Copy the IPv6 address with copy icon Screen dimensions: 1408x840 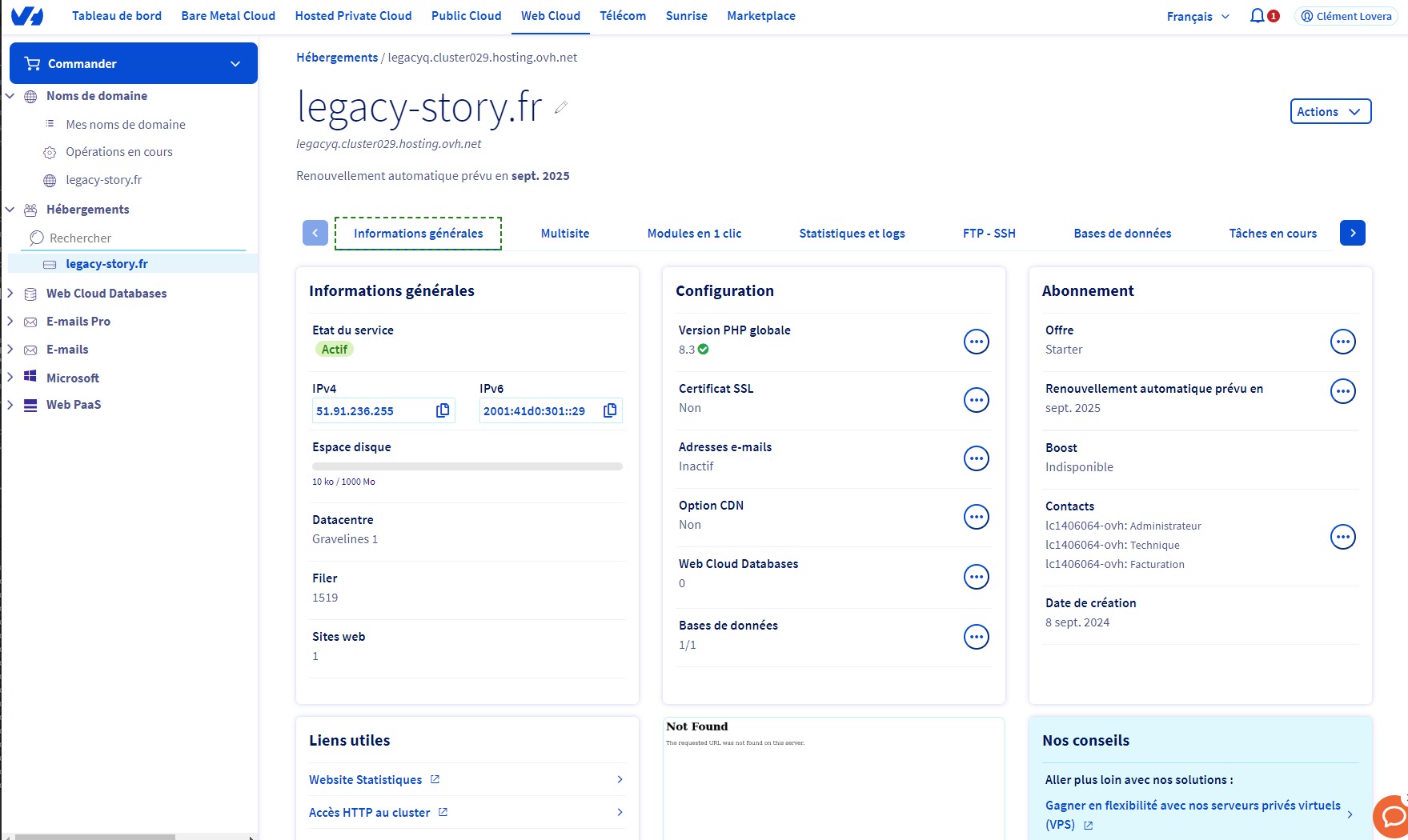pyautogui.click(x=610, y=410)
